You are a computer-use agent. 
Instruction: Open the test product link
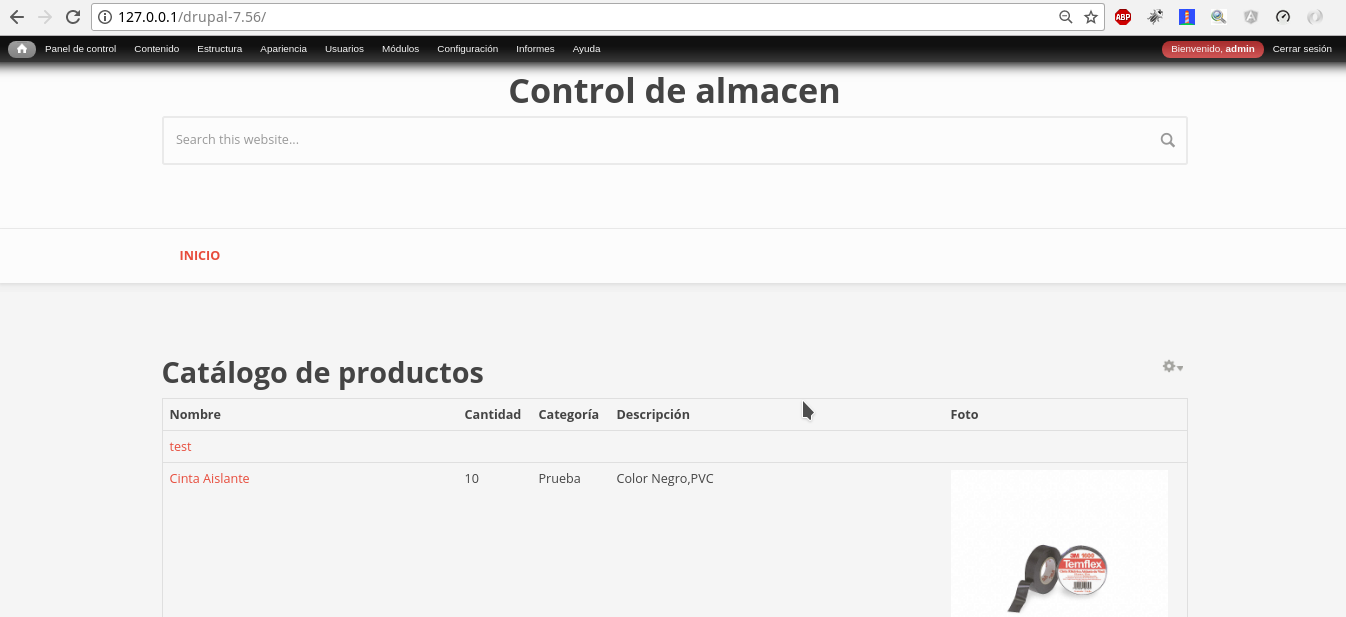pyautogui.click(x=180, y=447)
